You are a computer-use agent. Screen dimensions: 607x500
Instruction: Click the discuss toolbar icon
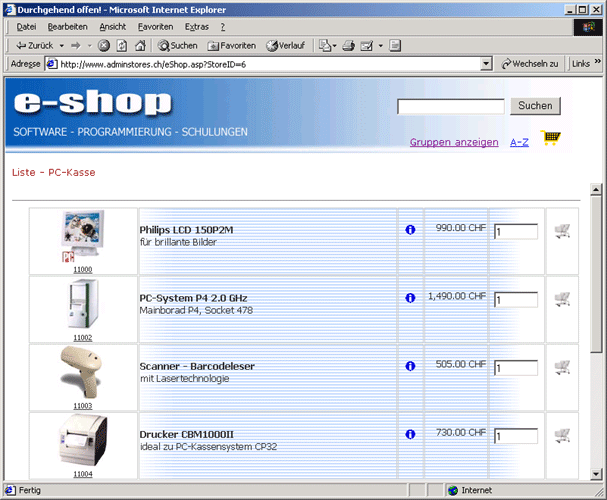[x=395, y=46]
